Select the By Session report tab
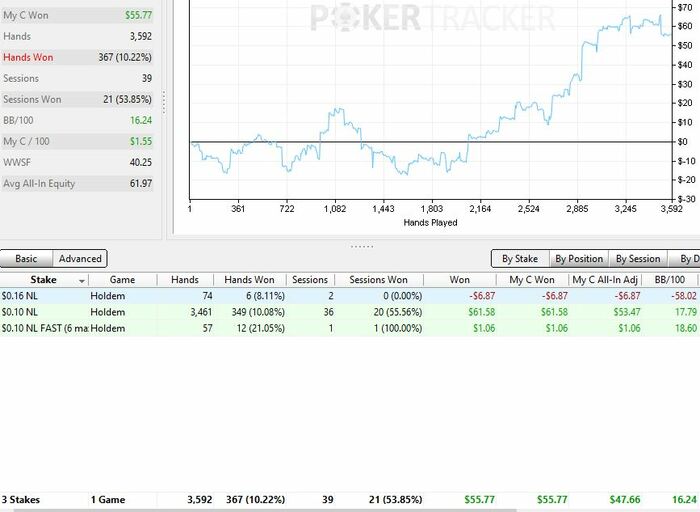700x512 pixels. [x=638, y=259]
